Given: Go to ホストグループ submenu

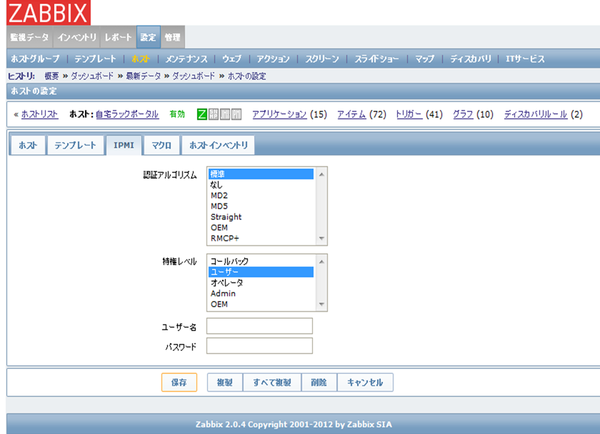Looking at the screenshot, I should point(35,59).
